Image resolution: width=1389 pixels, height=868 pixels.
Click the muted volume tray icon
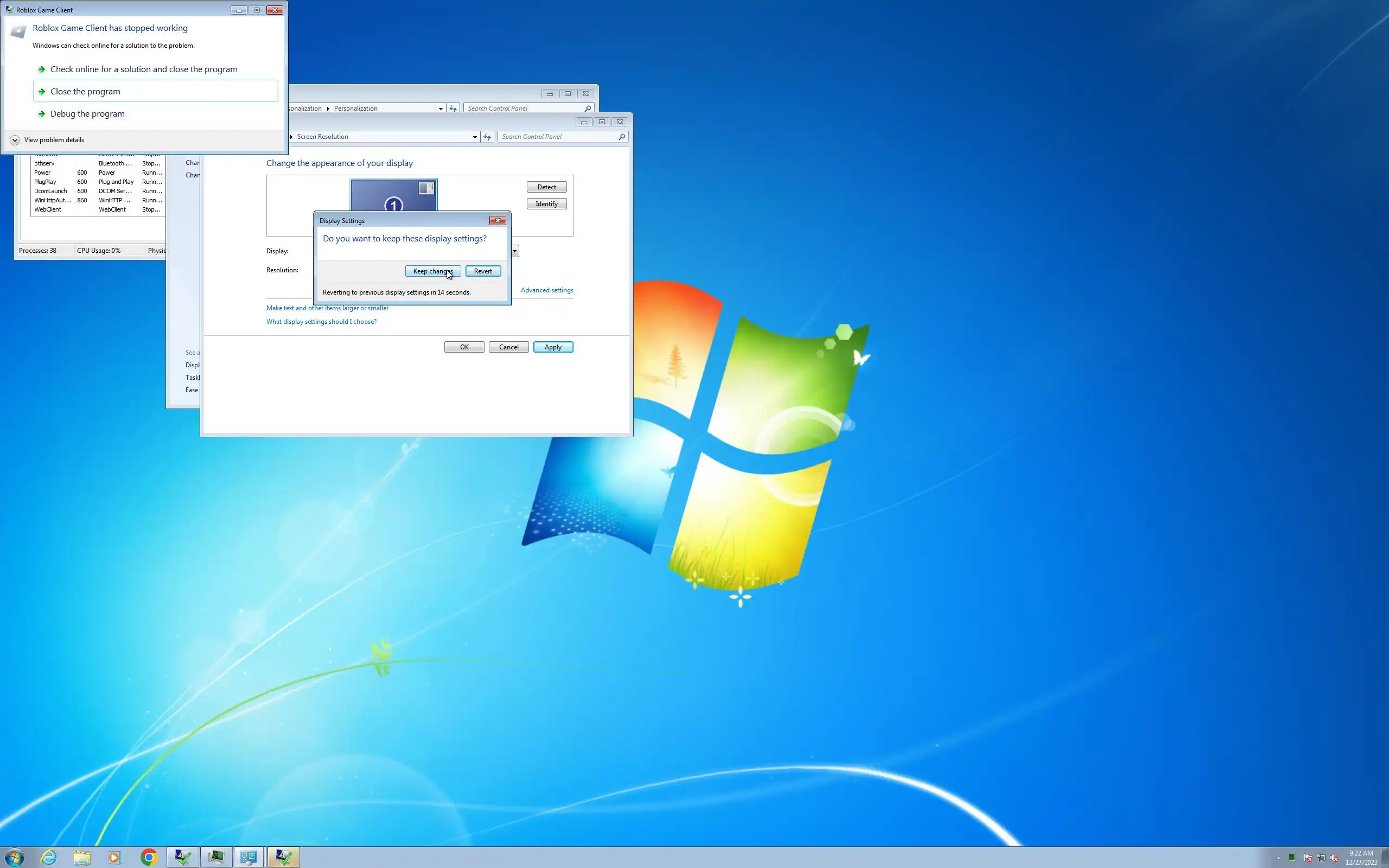pyautogui.click(x=1335, y=858)
